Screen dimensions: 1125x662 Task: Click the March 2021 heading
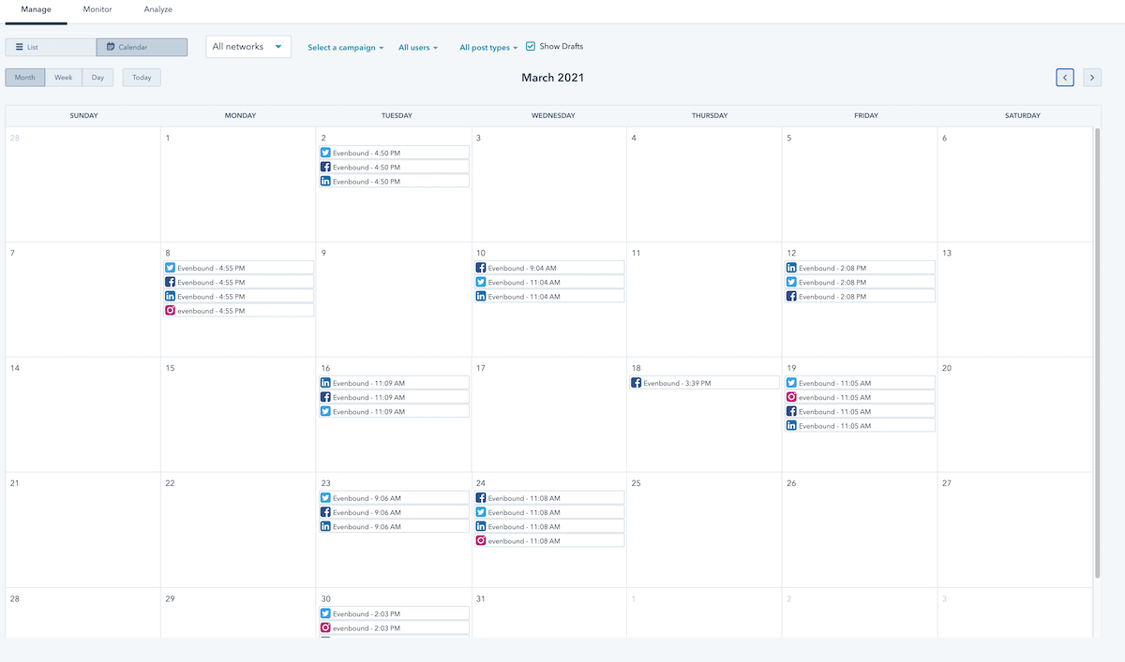coord(552,77)
